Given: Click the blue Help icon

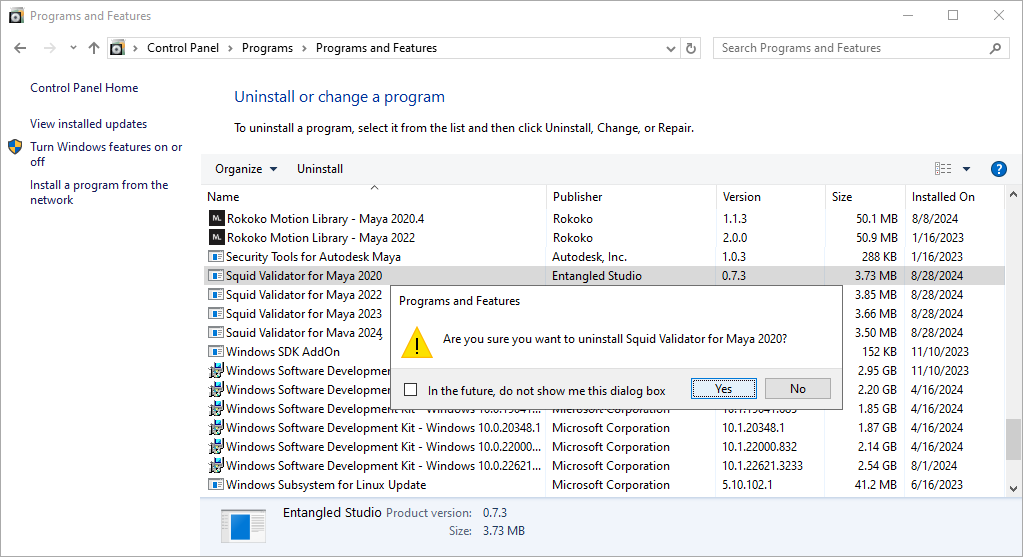Looking at the screenshot, I should pos(998,169).
